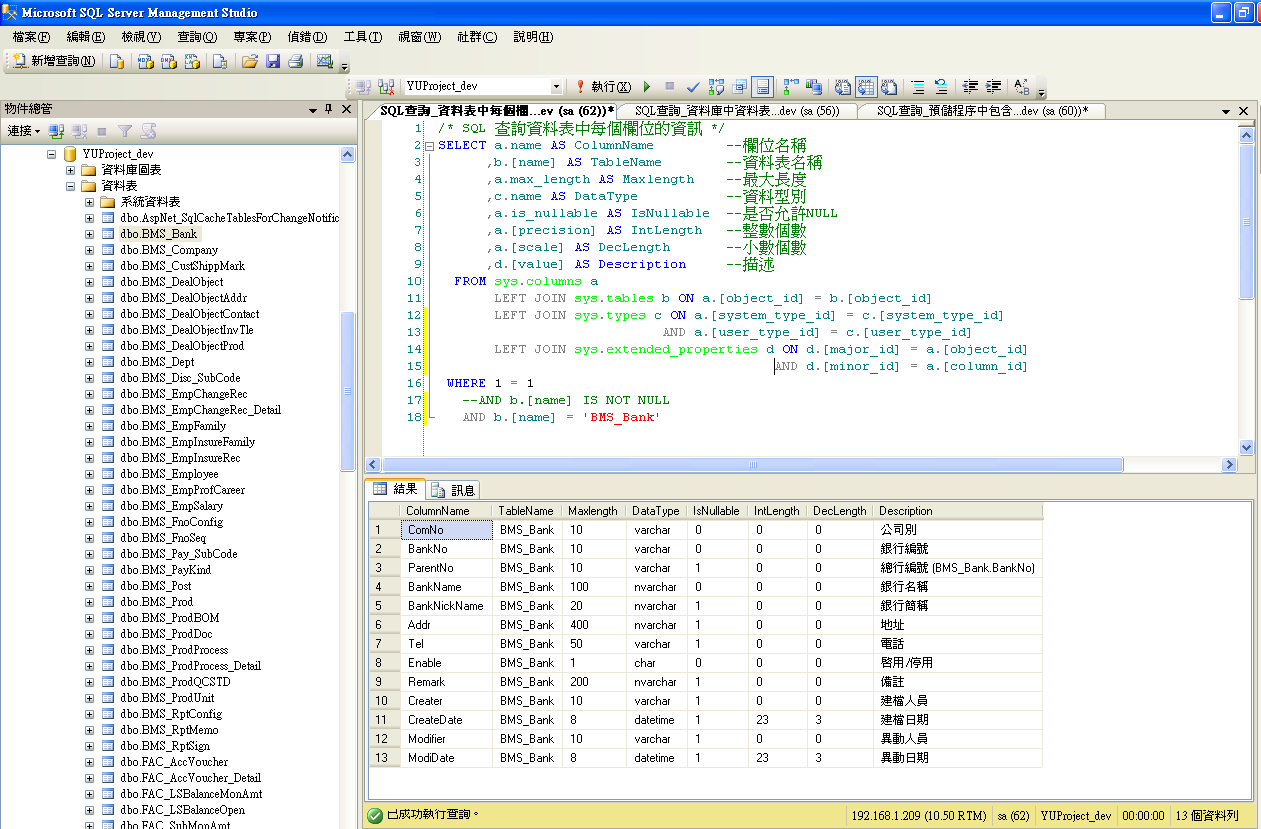Switch to SQL查詢_資料庫中資料表 (sa (56)) tab
The image size is (1261, 829).
pyautogui.click(x=737, y=111)
